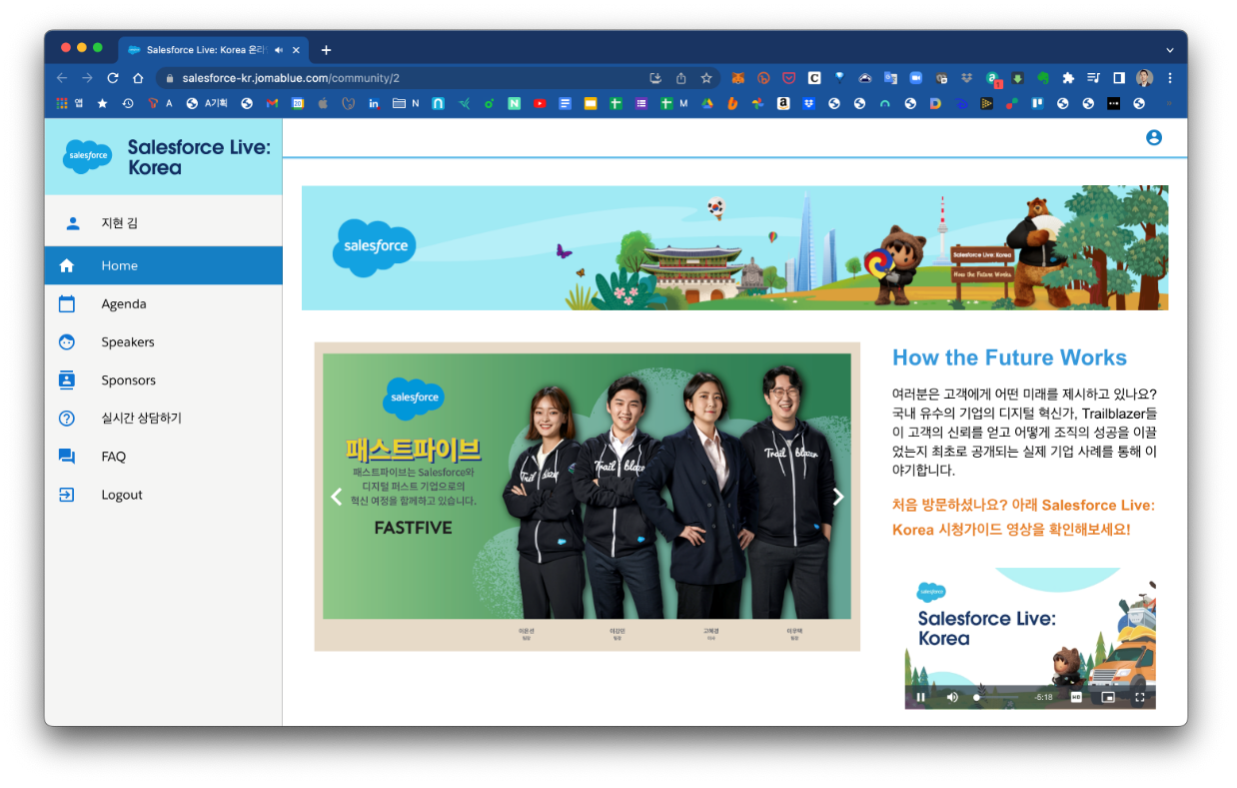Pause the Salesforce Live guide video
The image size is (1237, 788).
(921, 697)
